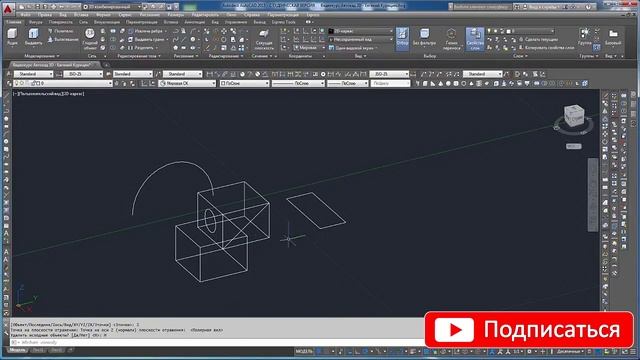
Task: Open Свойства слоя layer properties
Action: coord(475,39)
